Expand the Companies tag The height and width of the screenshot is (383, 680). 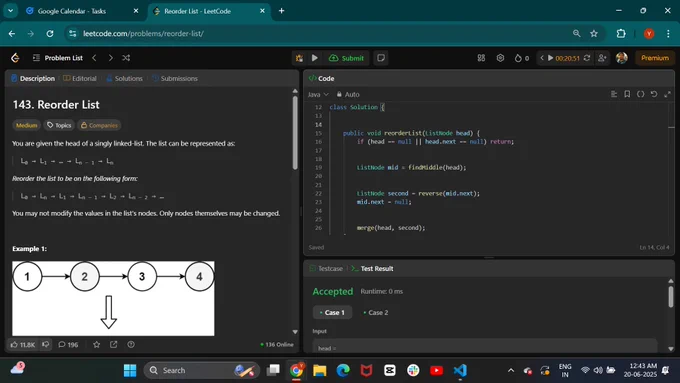(99, 125)
